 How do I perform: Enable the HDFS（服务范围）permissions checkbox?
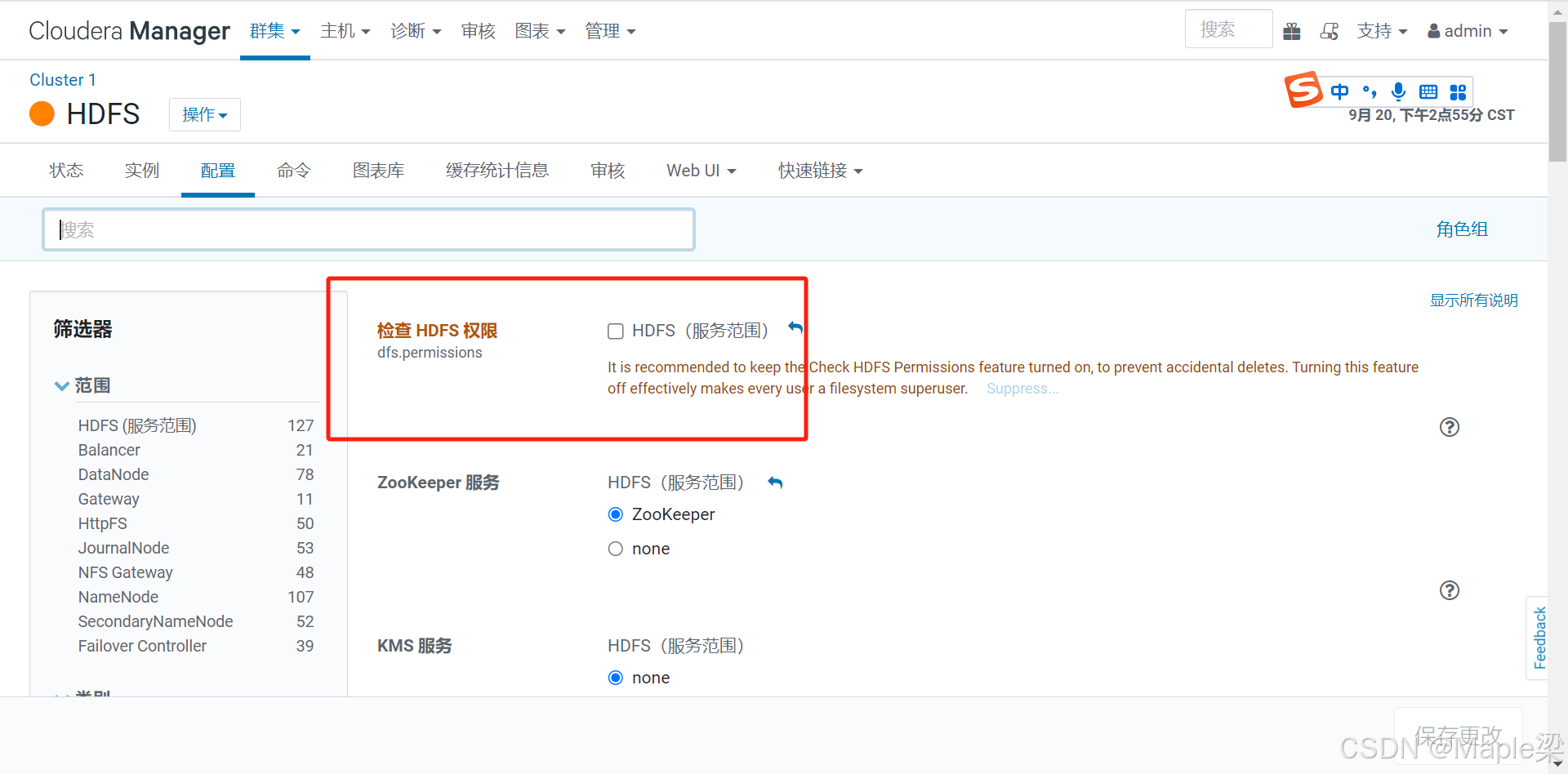tap(615, 331)
